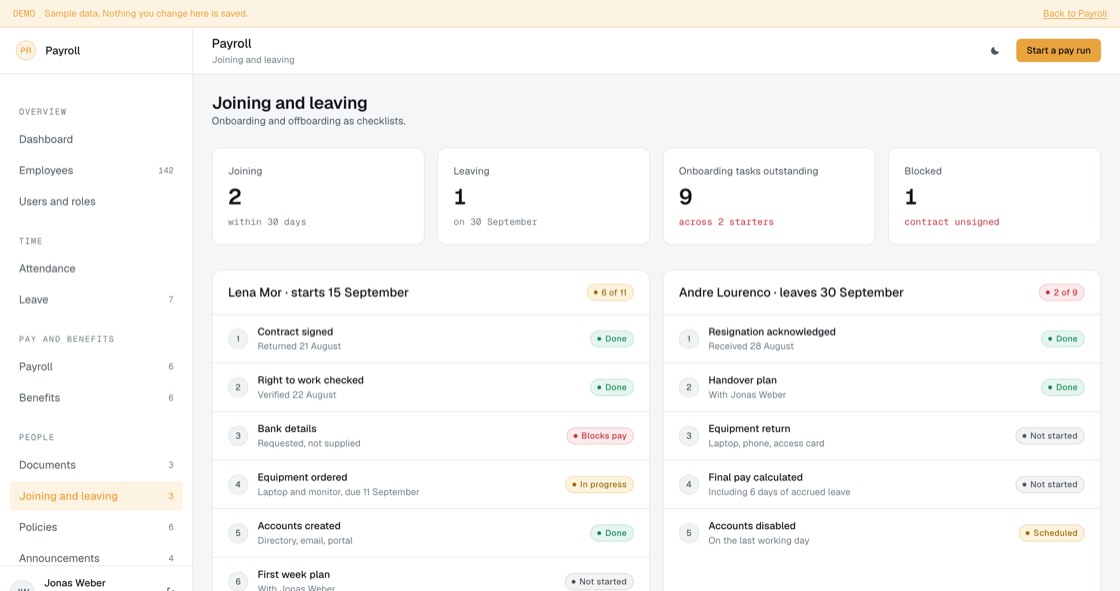
Task: Open Payroll under Pay and Benefits
Action: click(x=96, y=367)
